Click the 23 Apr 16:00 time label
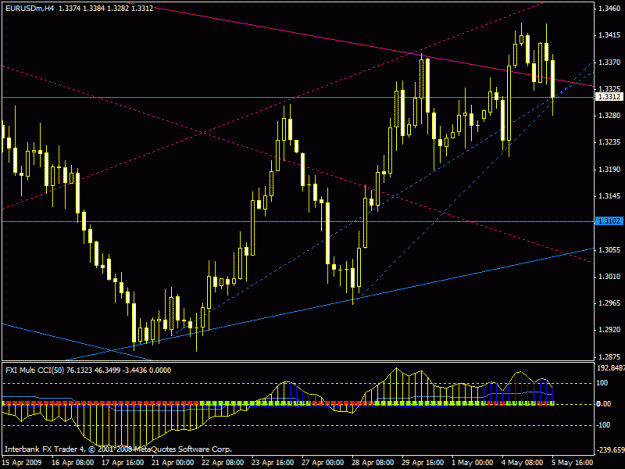The height and width of the screenshot is (469, 625). point(273,463)
